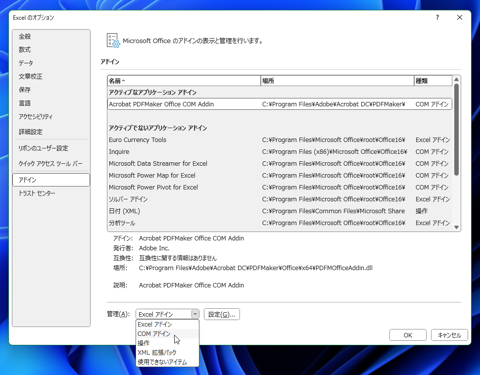
Task: Select Acrobat PDFMaker Office COM Addin row
Action: pos(280,104)
